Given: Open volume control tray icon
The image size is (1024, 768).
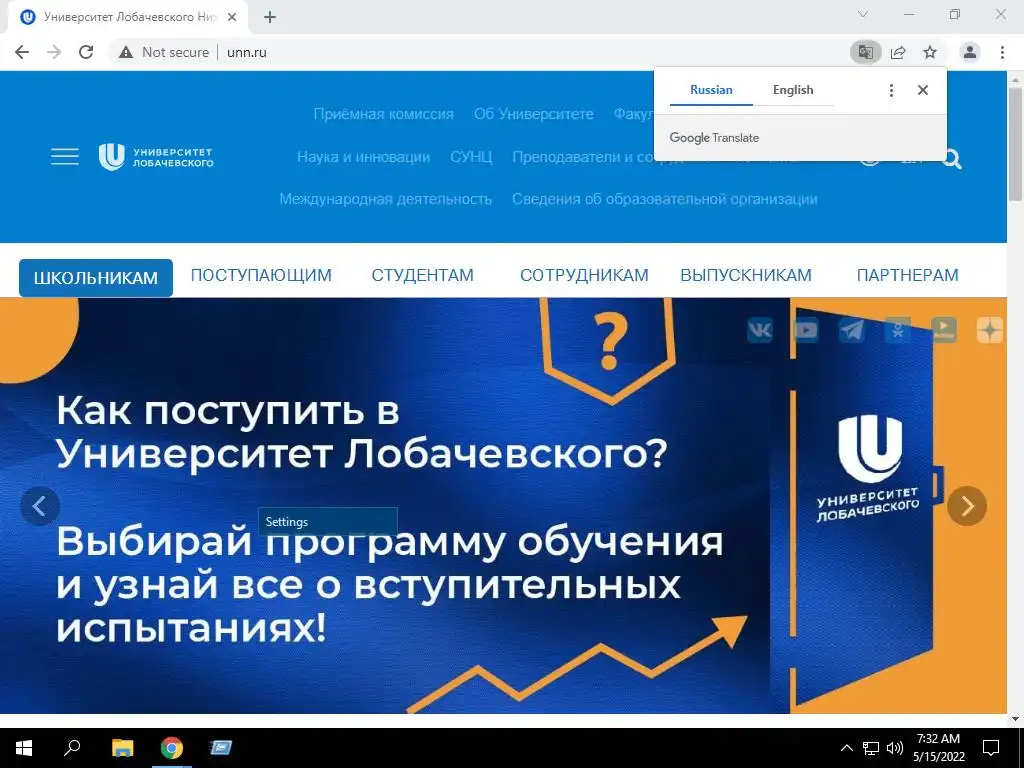Looking at the screenshot, I should [895, 748].
